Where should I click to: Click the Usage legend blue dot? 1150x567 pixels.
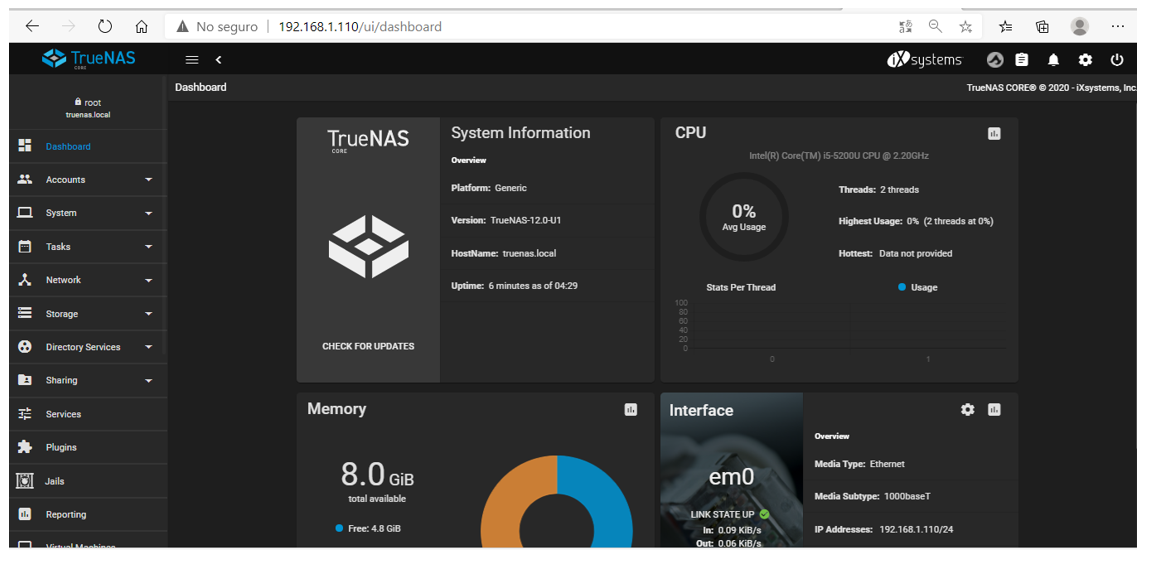coord(902,288)
